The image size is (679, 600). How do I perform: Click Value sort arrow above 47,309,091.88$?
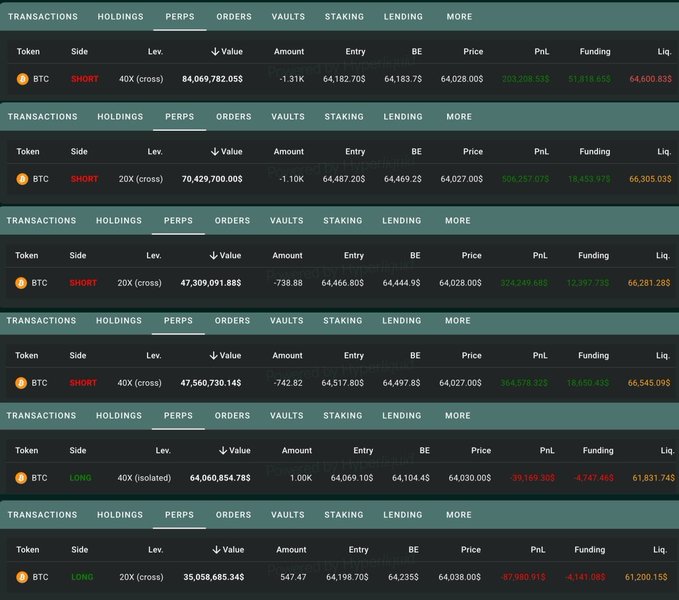click(x=213, y=255)
